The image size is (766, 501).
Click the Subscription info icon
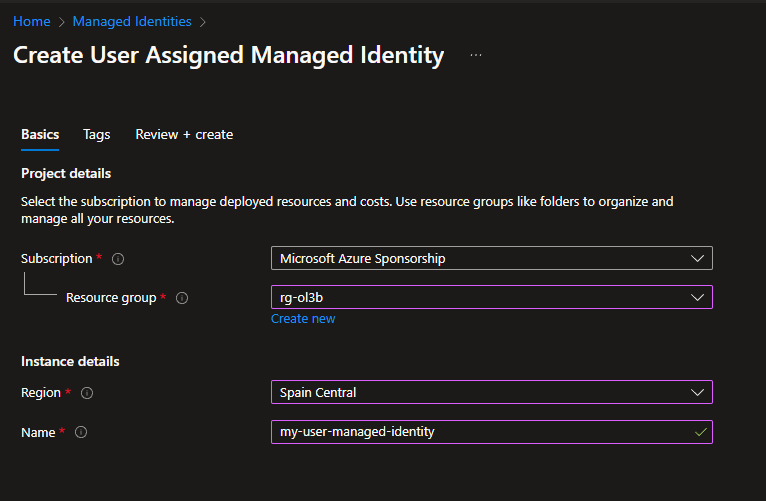click(x=118, y=259)
